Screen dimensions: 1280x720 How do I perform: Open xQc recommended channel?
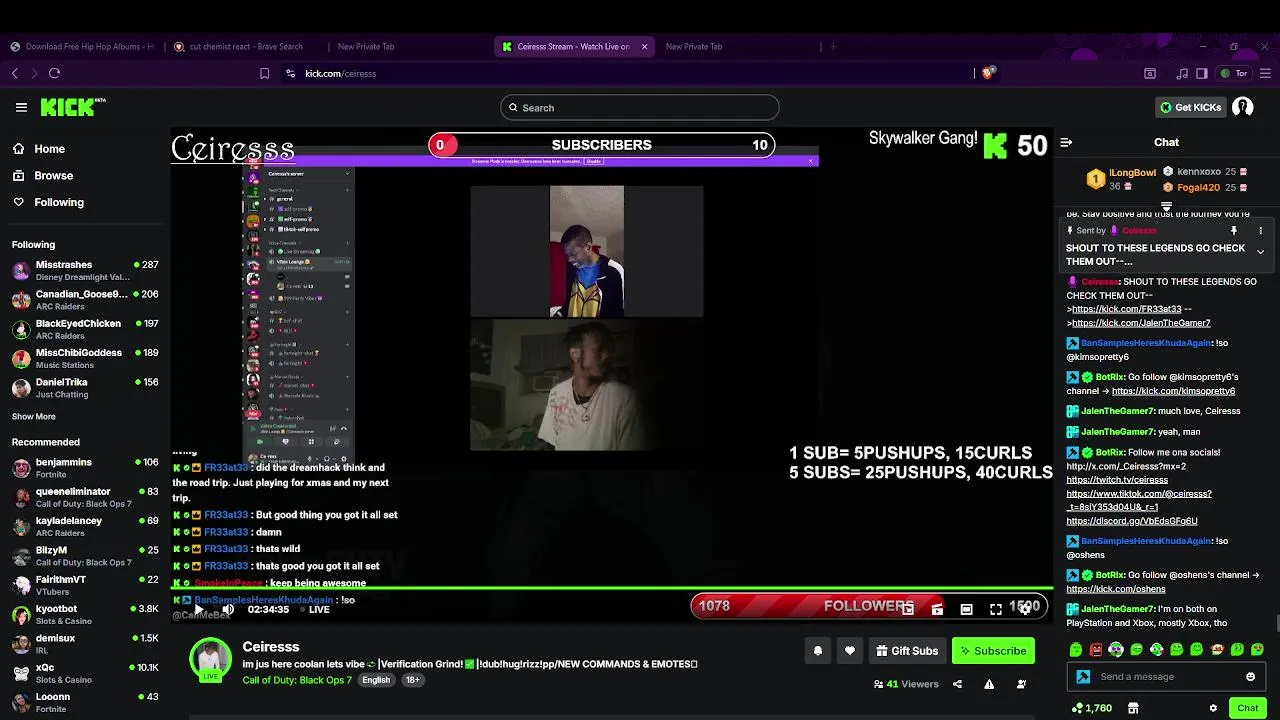[x=85, y=673]
